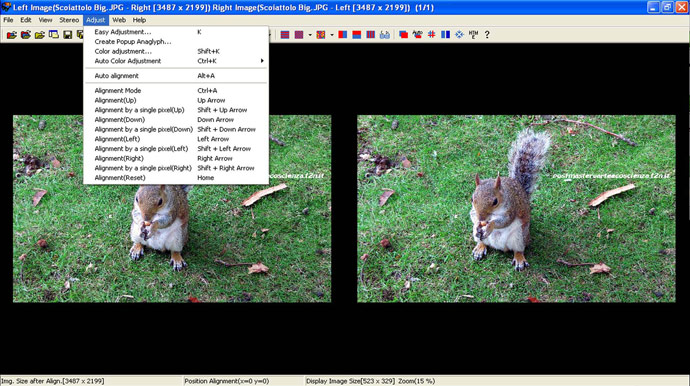Expand the Auto Color Adjustment submenu arrow
The height and width of the screenshot is (386, 690).
tap(262, 61)
